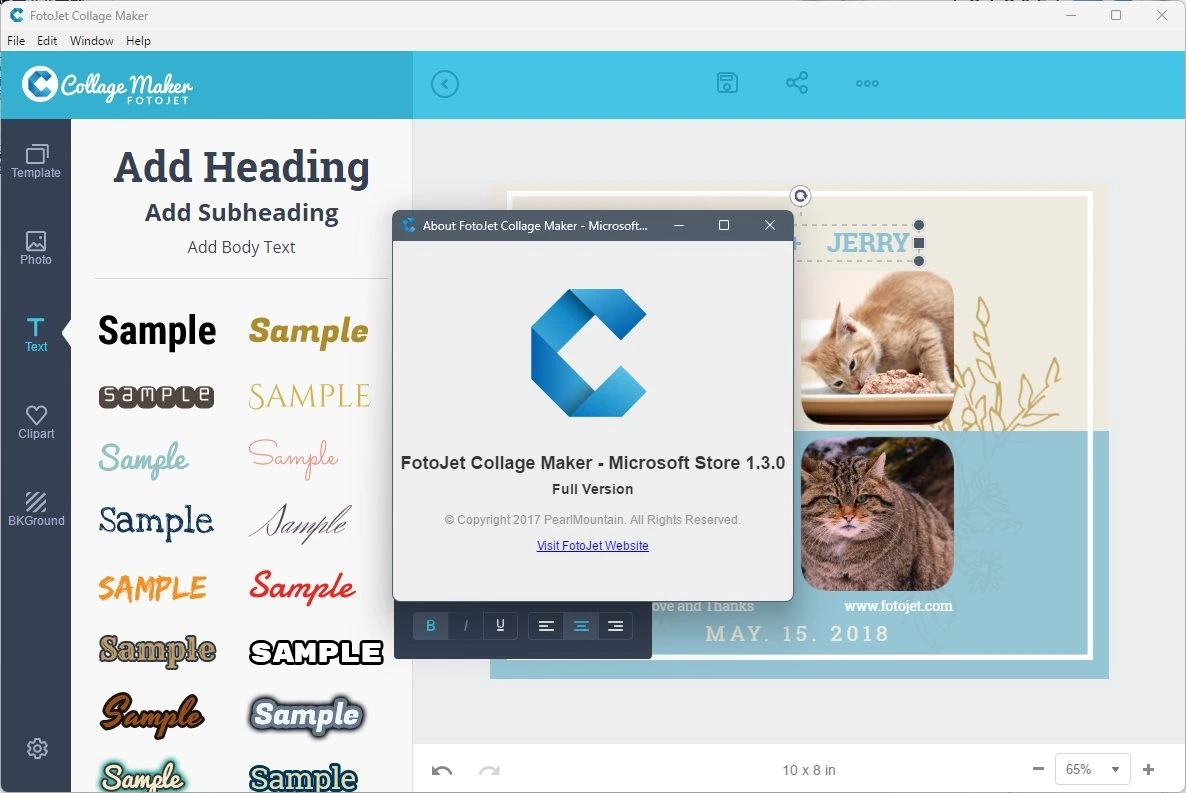
Task: Open the 65% zoom level dropdown
Action: click(x=1092, y=770)
